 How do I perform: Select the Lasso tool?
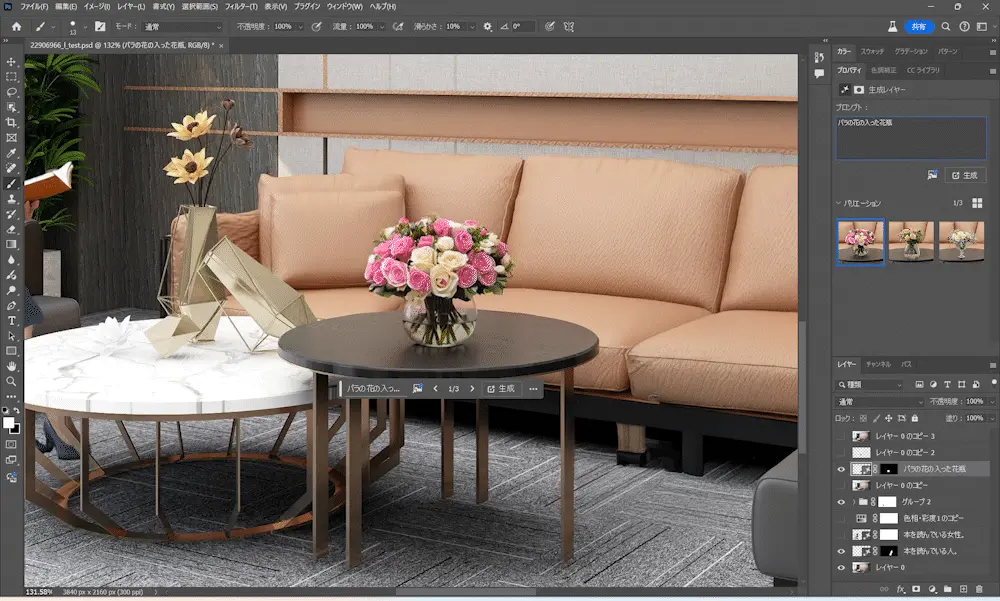tap(11, 92)
